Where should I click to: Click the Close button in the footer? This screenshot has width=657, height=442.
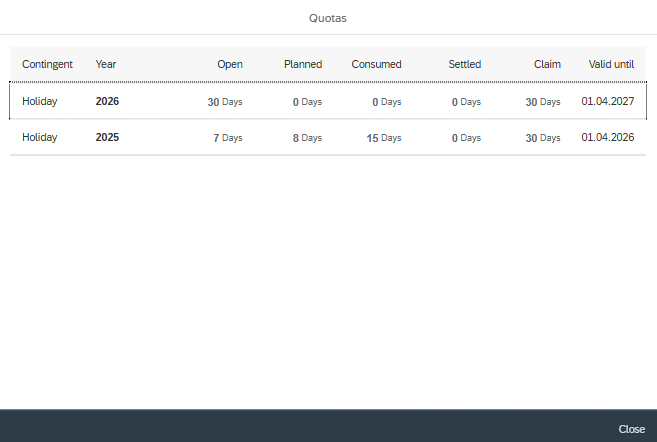(631, 429)
